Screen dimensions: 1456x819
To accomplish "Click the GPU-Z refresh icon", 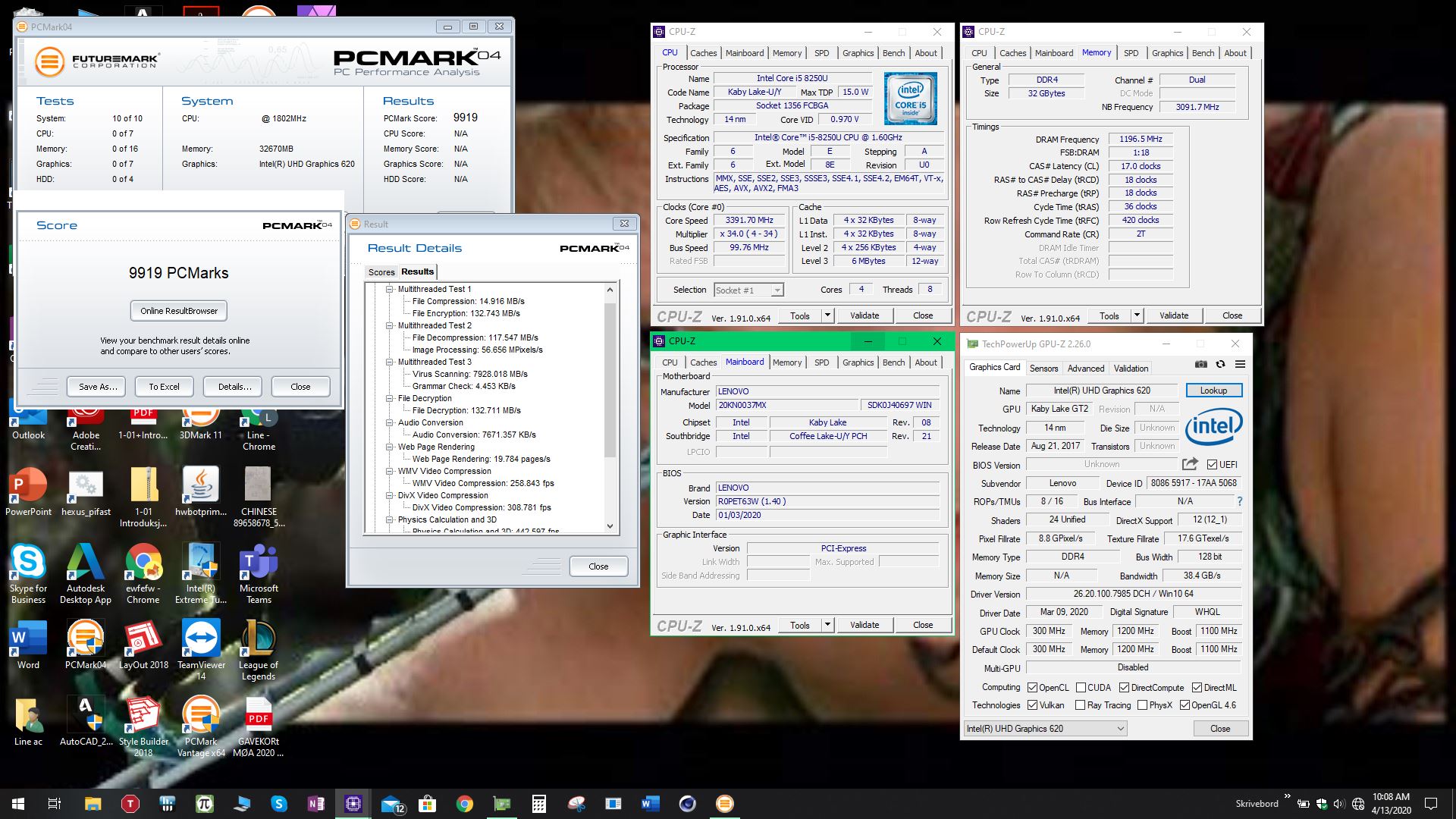I will [x=1220, y=365].
